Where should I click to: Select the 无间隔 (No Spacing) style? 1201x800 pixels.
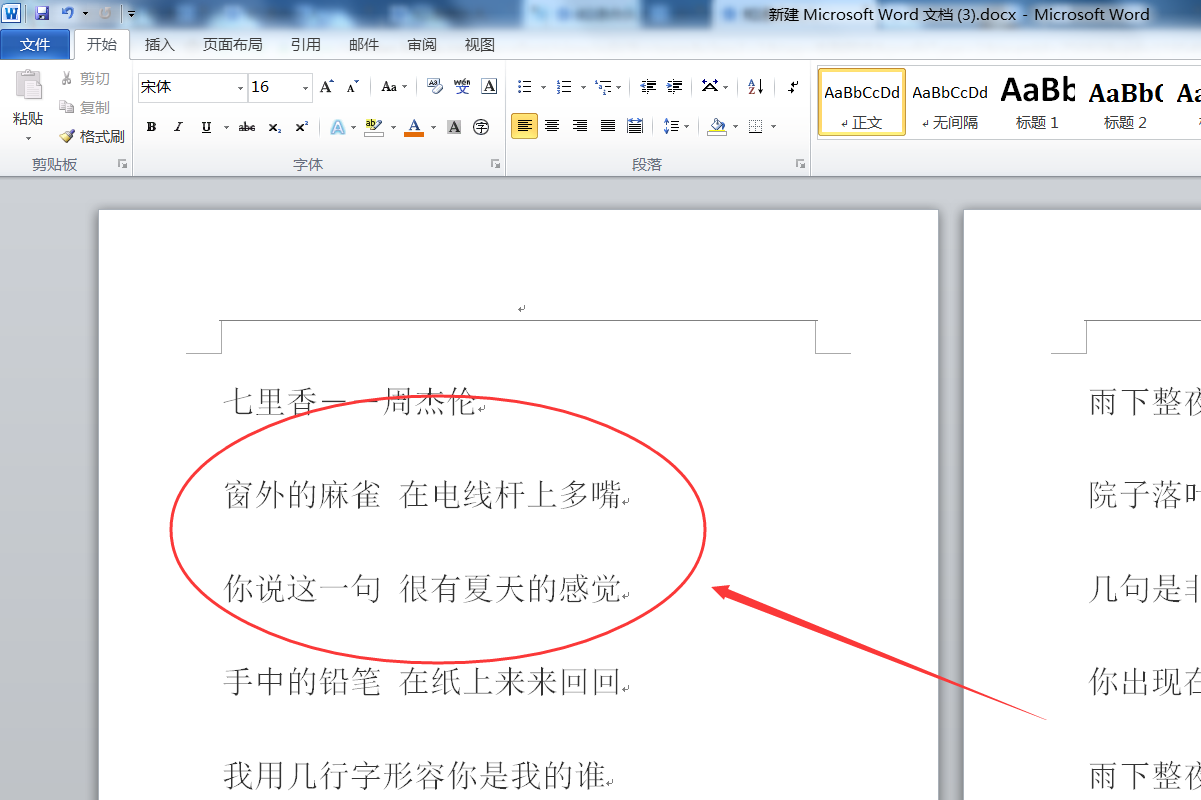[950, 102]
